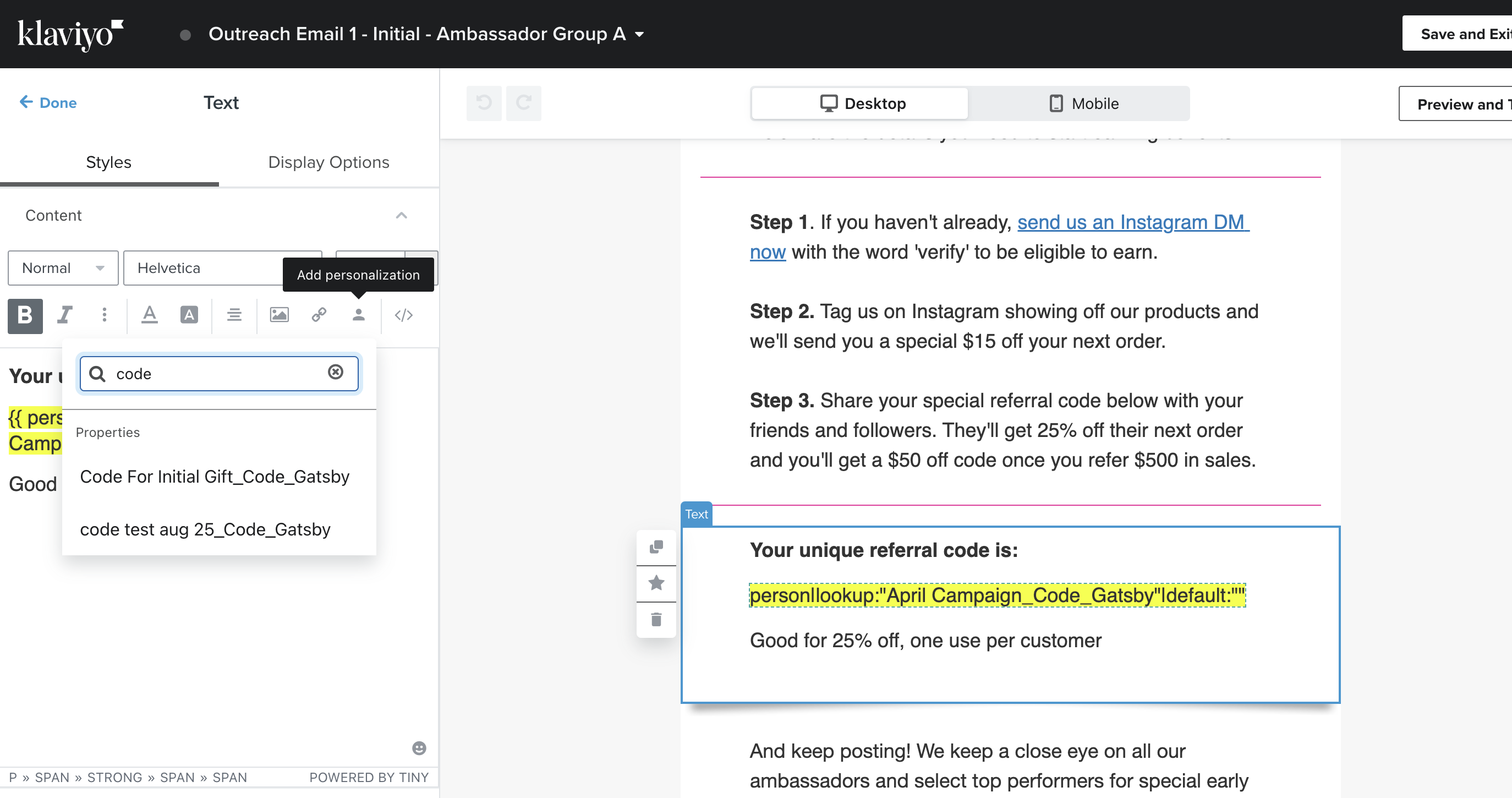
Task: Click the POWERED BY TINY link
Action: (369, 778)
